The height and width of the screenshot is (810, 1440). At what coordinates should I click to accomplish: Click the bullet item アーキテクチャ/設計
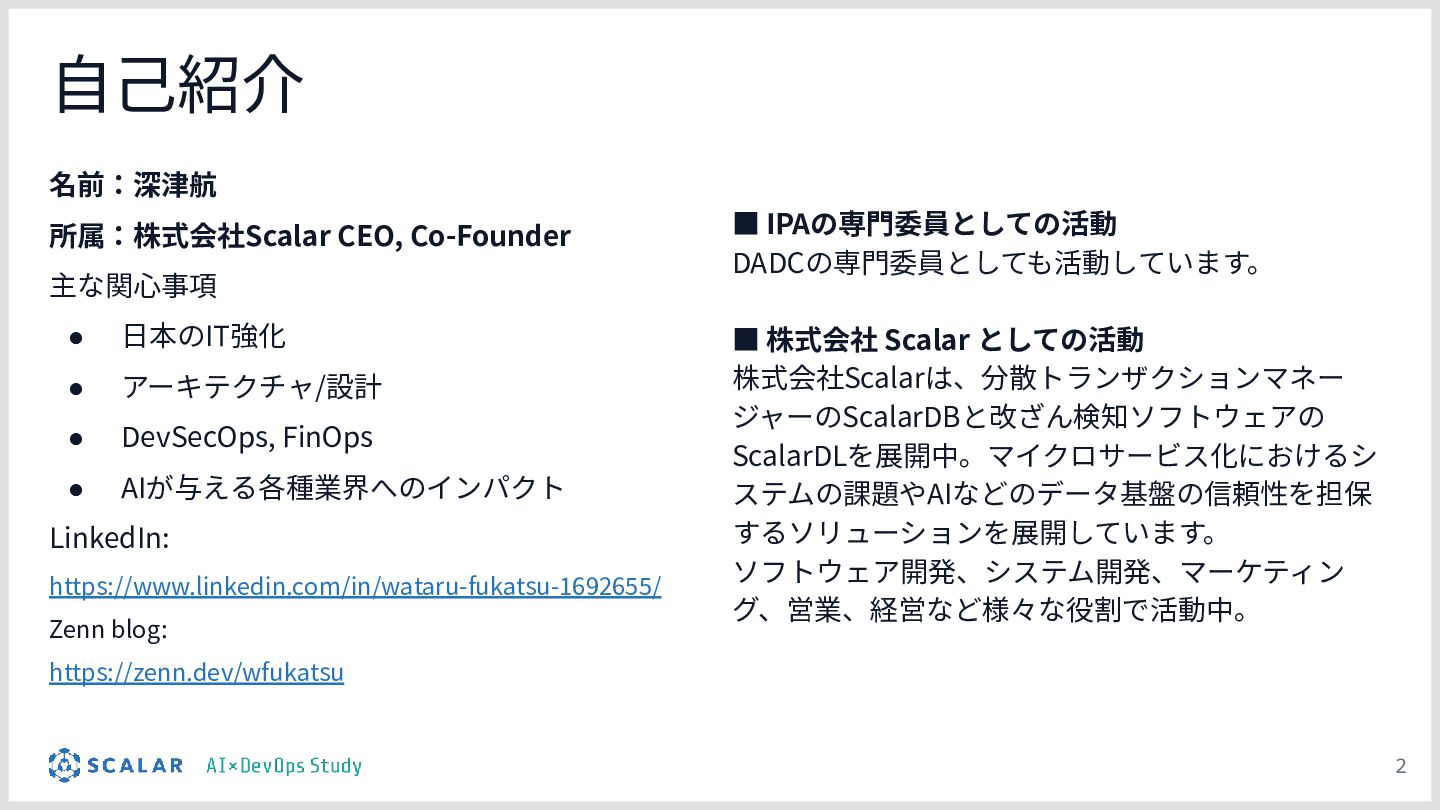[x=252, y=387]
